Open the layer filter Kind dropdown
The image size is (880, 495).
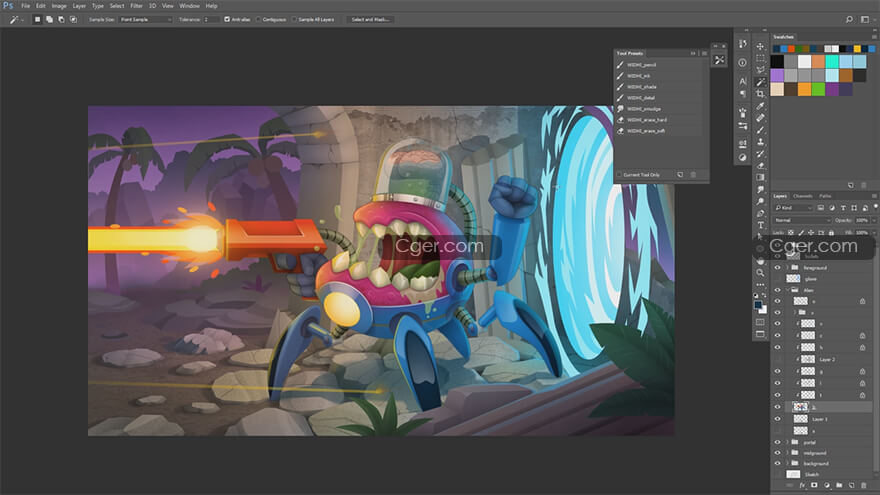coord(794,208)
